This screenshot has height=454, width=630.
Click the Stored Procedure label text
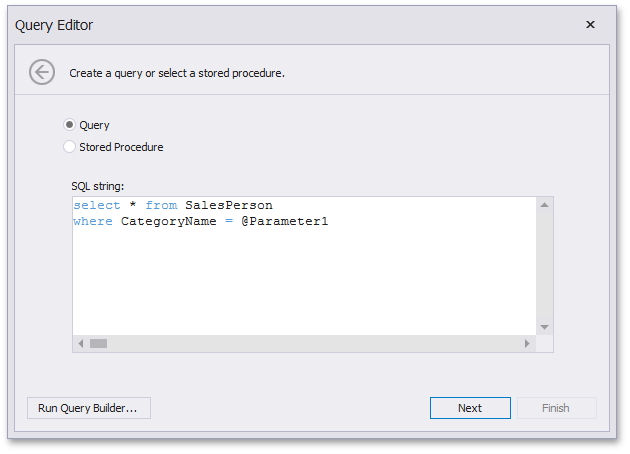121,147
